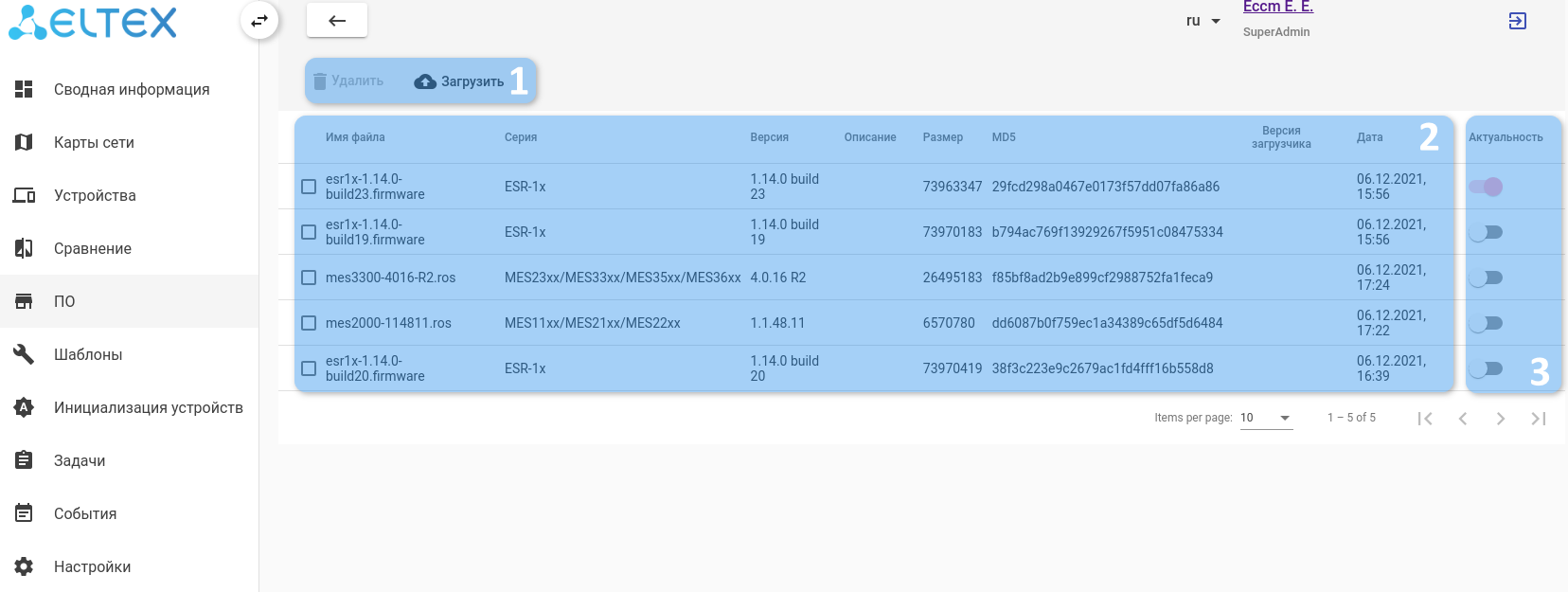
Task: Click the Устройства devices icon
Action: (24, 195)
